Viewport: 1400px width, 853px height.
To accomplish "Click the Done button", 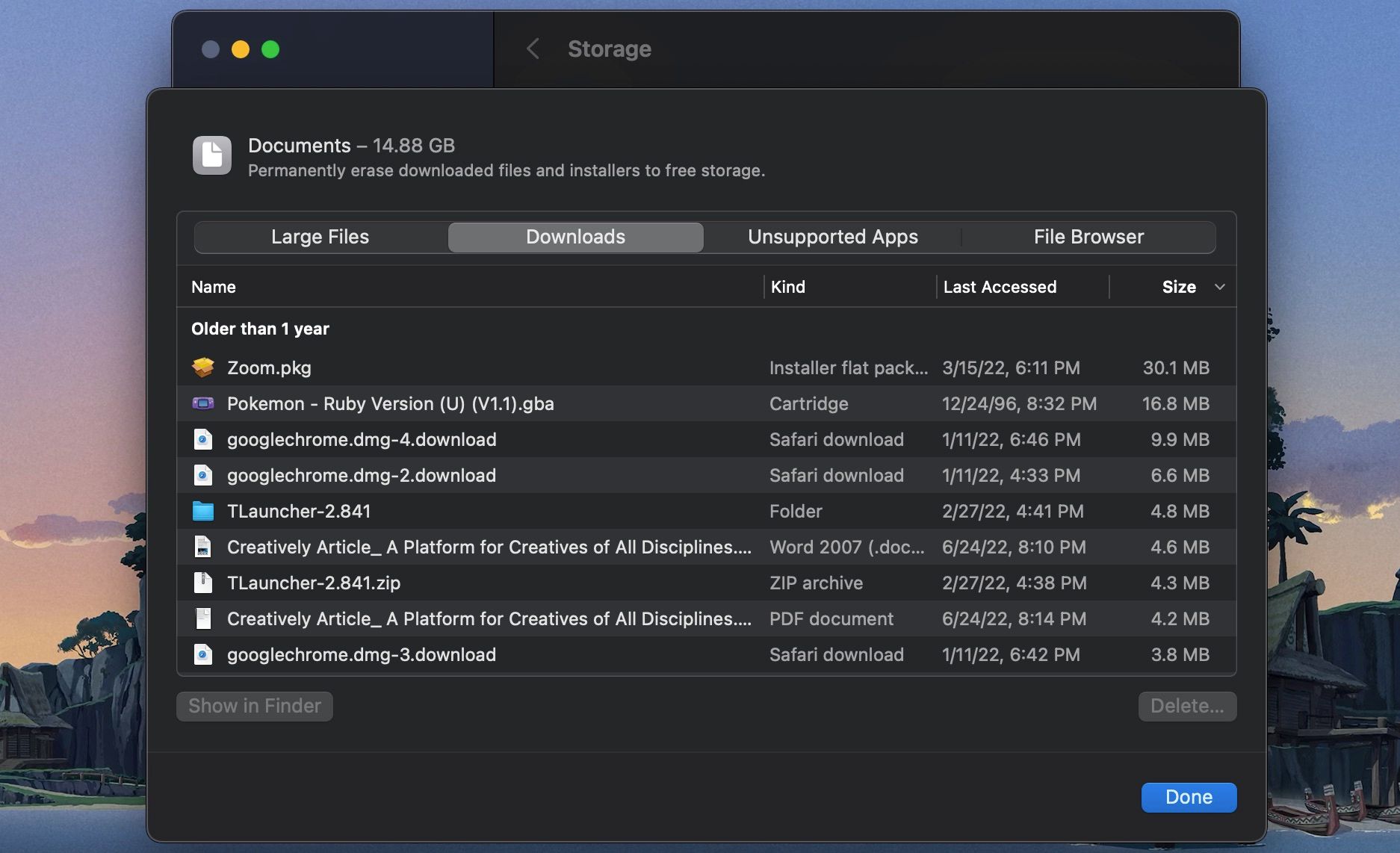I will [x=1189, y=797].
